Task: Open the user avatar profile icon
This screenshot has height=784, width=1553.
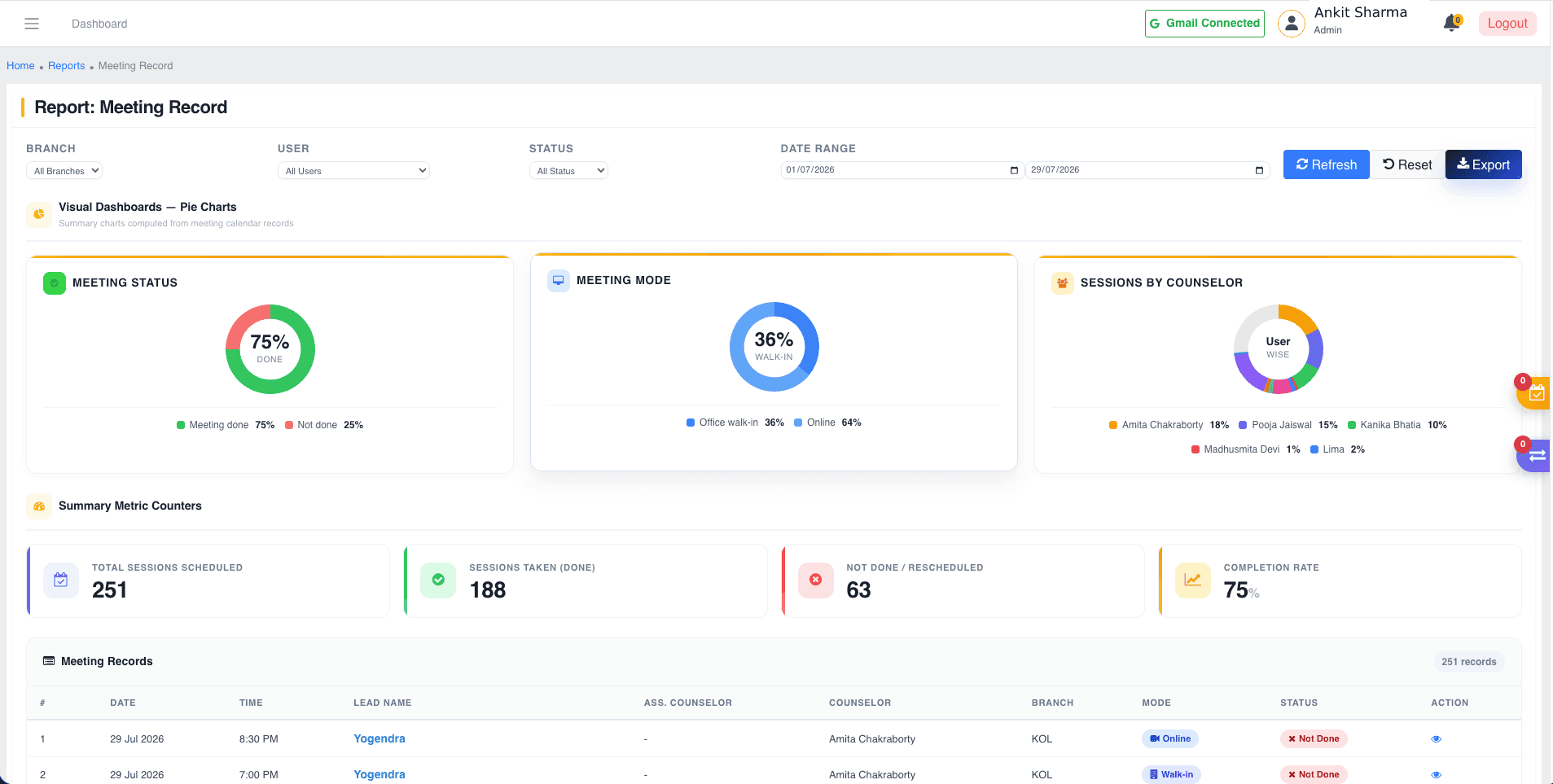Action: [x=1291, y=24]
